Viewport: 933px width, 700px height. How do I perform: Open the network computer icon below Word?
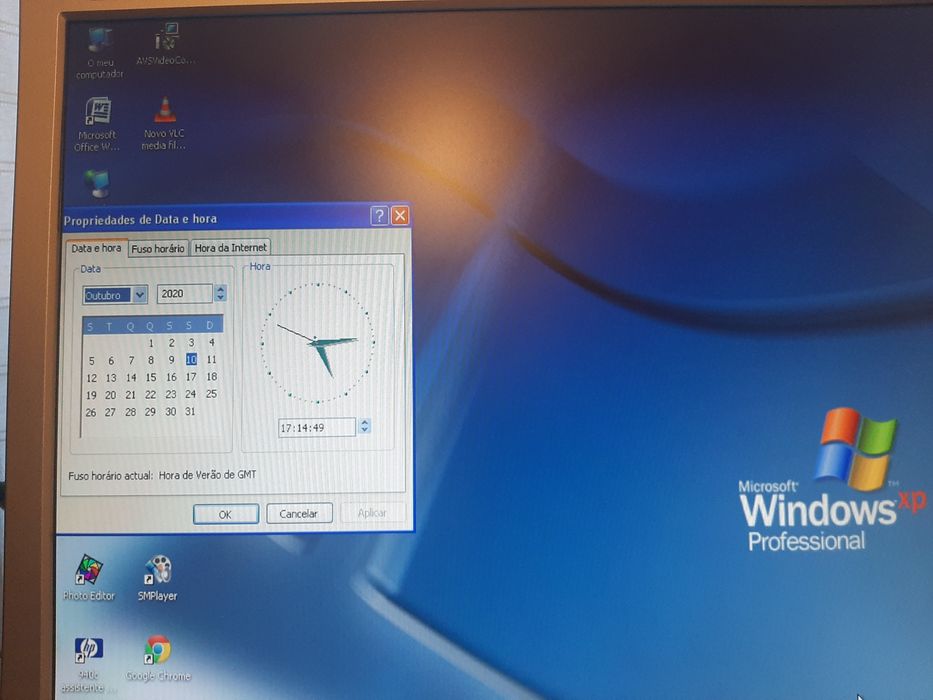(x=98, y=183)
